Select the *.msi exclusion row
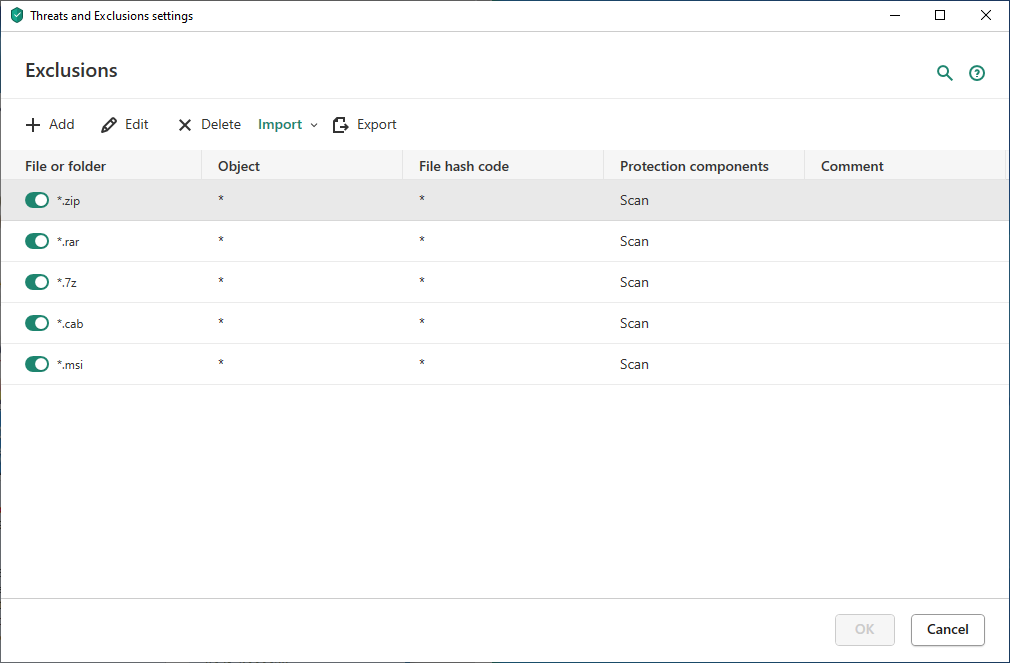 (x=500, y=364)
